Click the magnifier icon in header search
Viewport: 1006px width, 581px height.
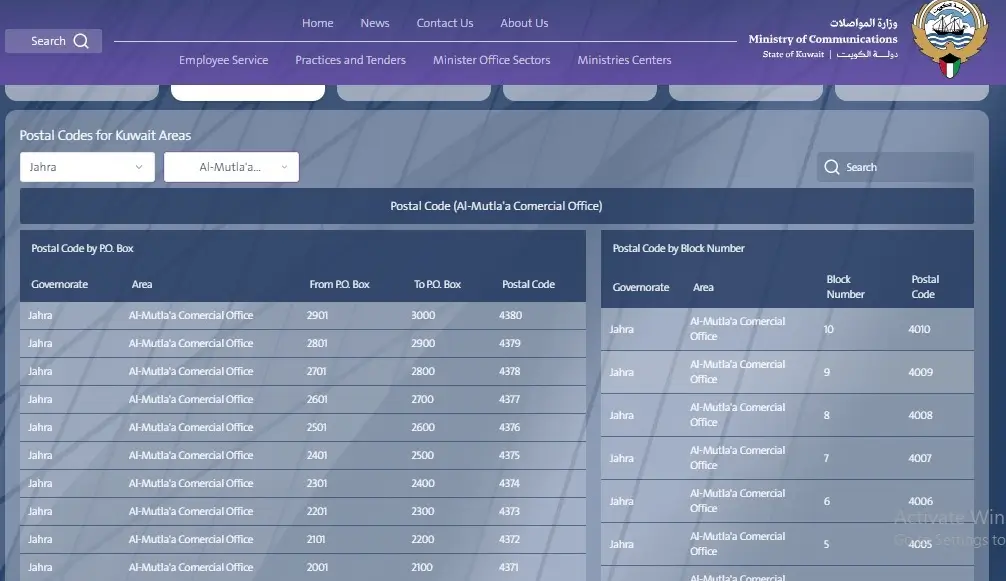tap(82, 41)
